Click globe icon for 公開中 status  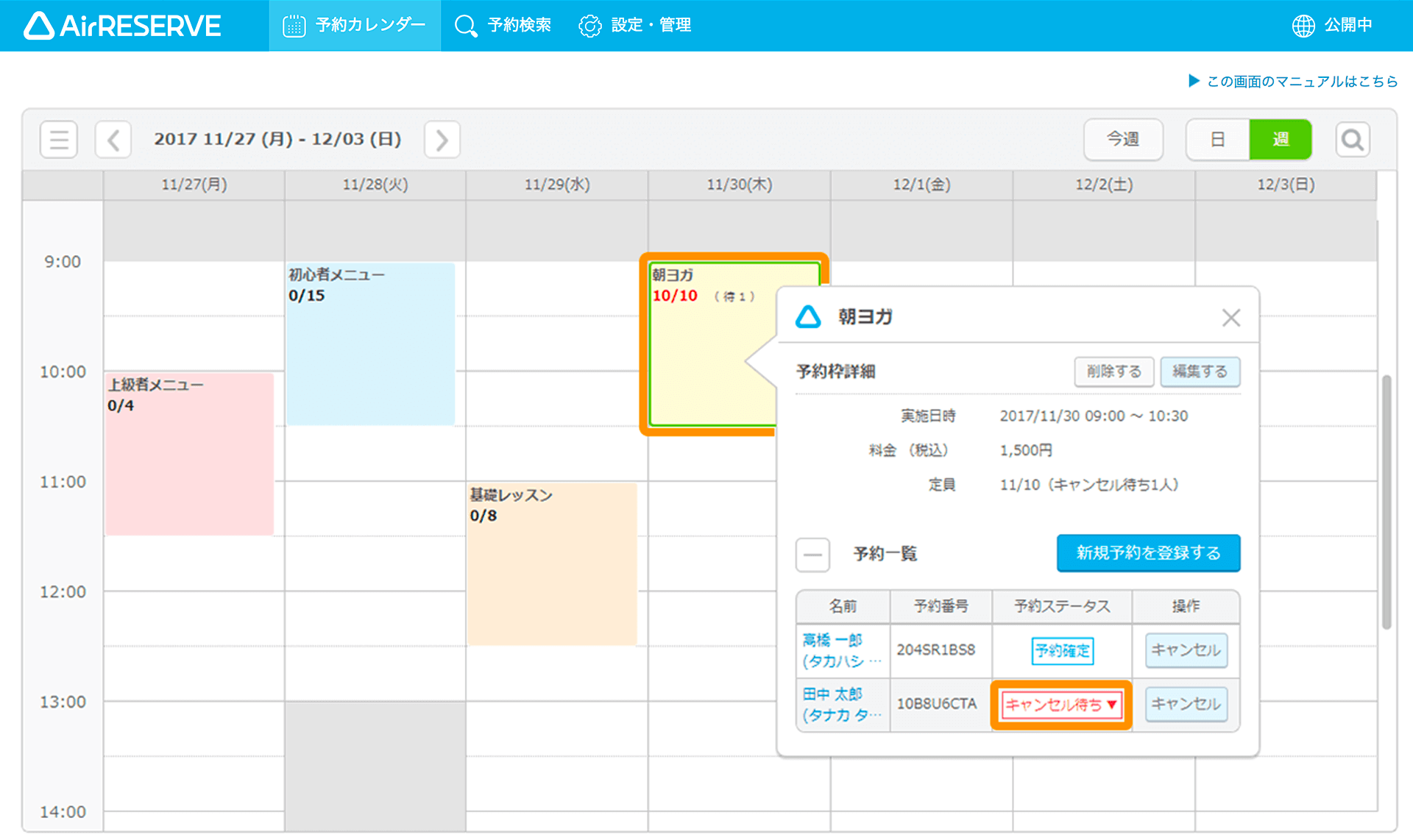[1303, 26]
